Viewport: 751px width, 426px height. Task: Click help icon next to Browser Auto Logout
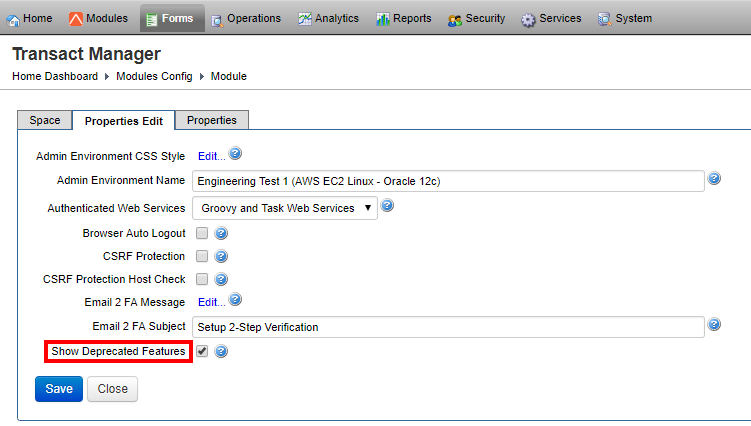coord(222,233)
